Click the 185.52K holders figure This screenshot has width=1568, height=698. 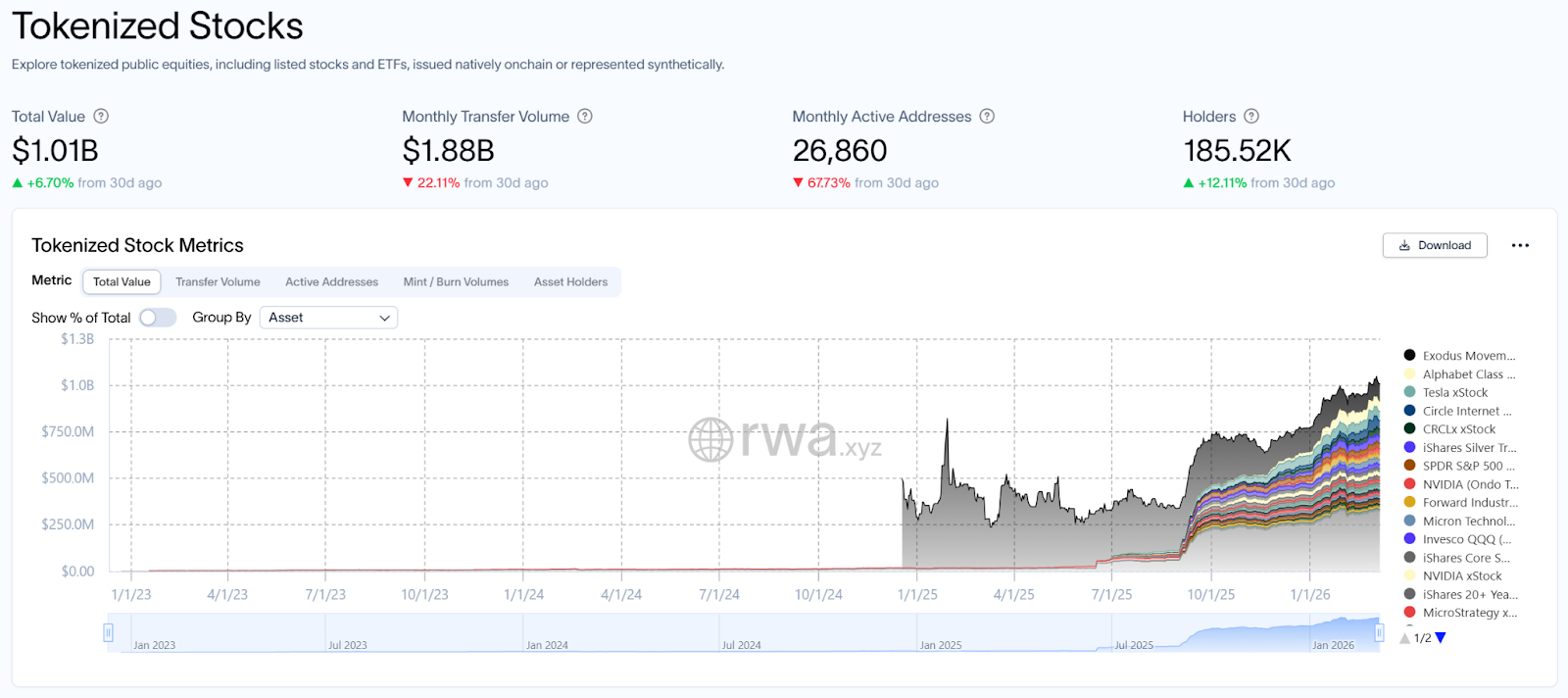(1237, 151)
